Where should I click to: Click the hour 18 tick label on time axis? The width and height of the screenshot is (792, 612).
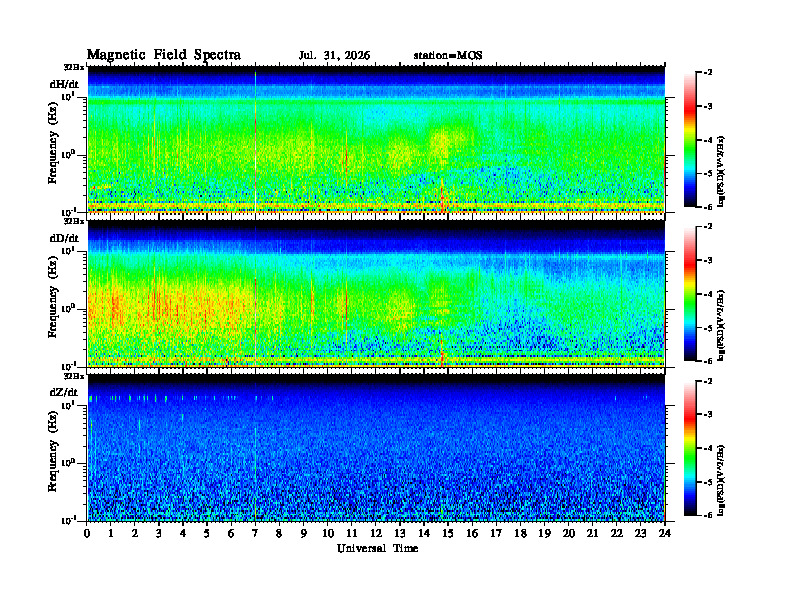[x=520, y=534]
